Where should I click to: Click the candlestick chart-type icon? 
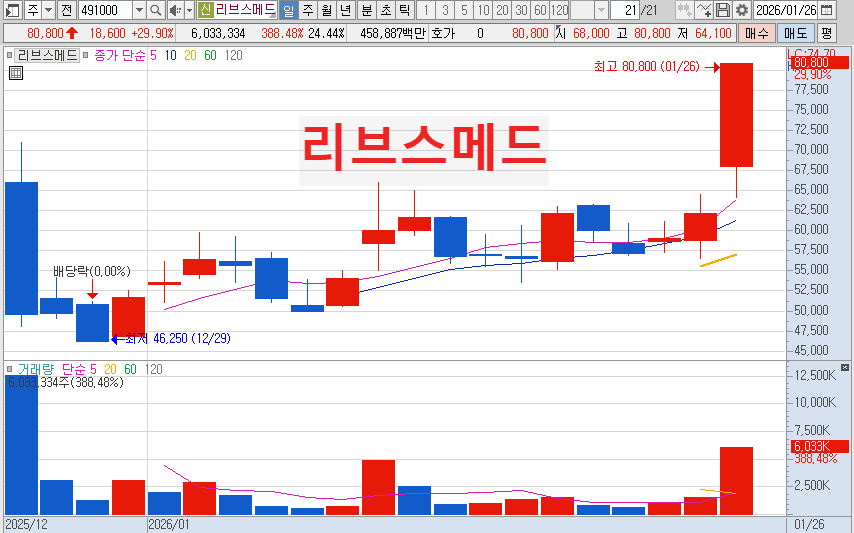pyautogui.click(x=684, y=10)
